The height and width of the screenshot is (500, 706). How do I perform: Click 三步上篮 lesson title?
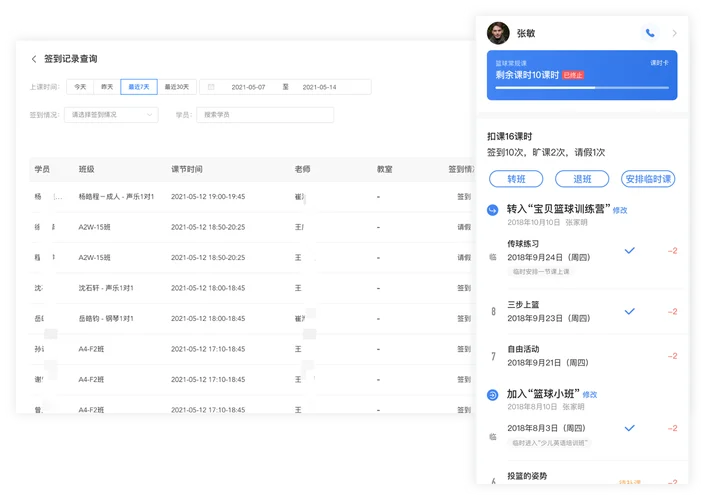click(523, 305)
